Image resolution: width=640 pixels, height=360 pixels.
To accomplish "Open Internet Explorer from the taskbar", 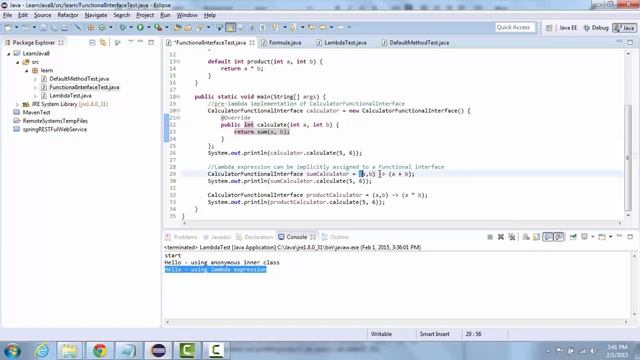I will click(x=42, y=350).
